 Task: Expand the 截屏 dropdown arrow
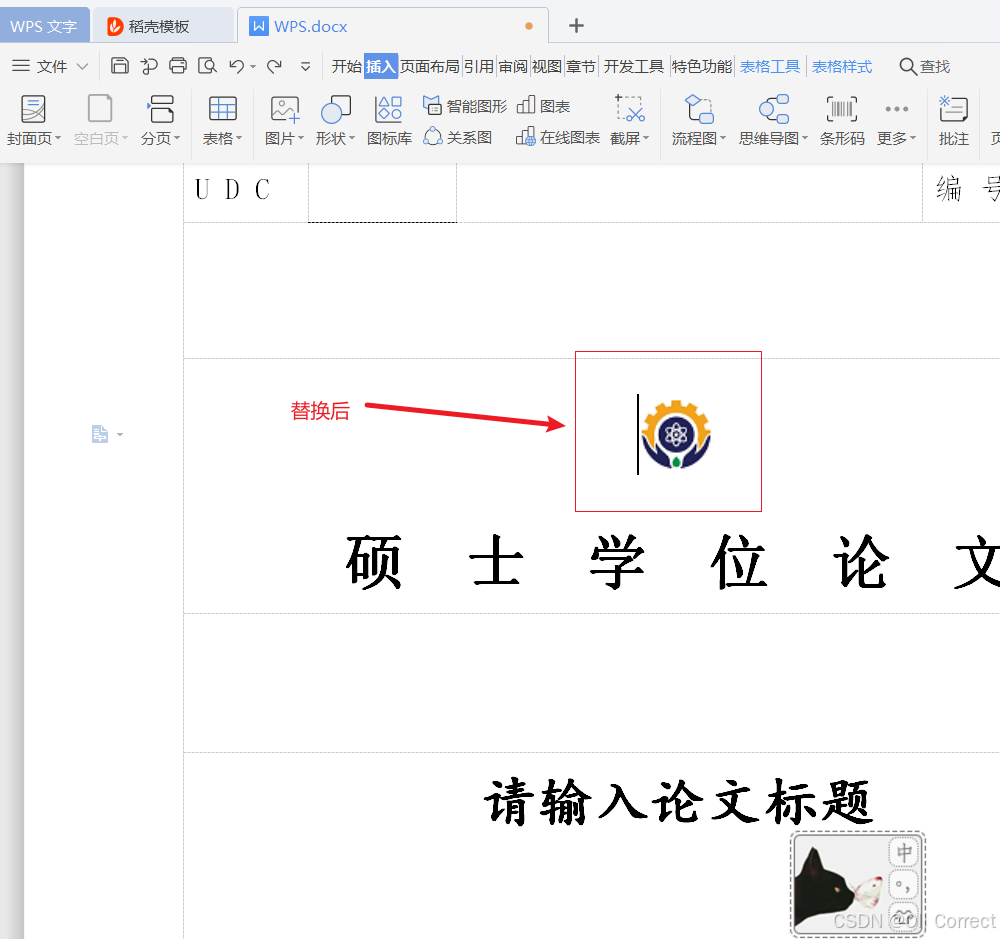point(646,138)
